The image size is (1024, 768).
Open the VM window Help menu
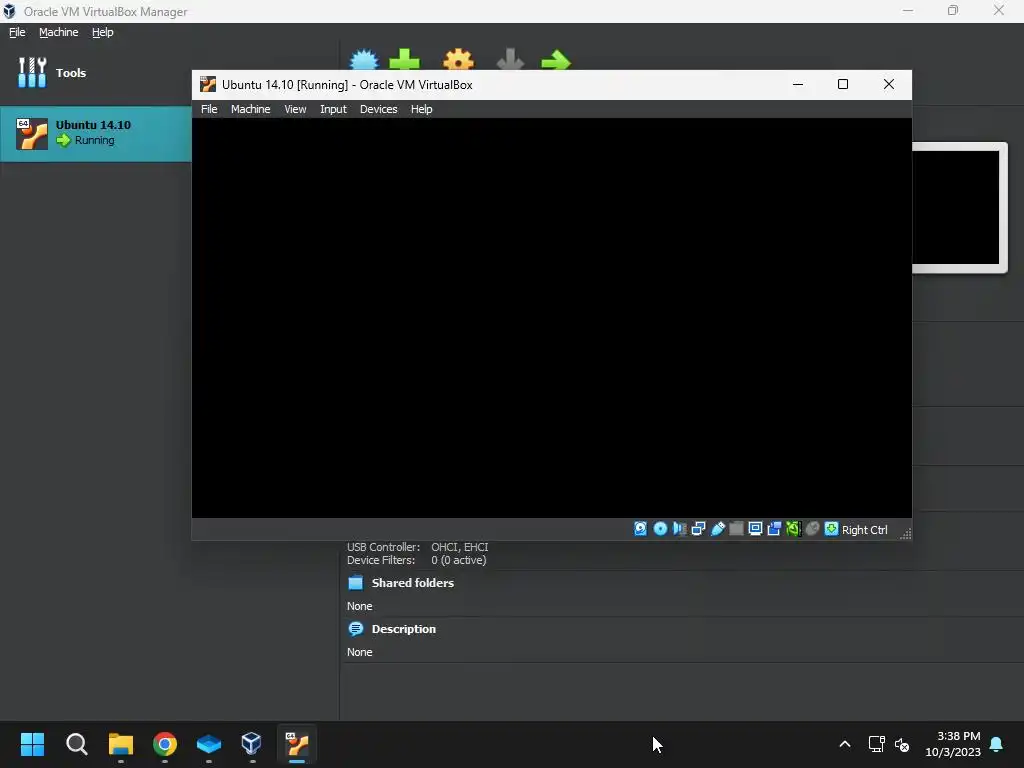(x=421, y=109)
